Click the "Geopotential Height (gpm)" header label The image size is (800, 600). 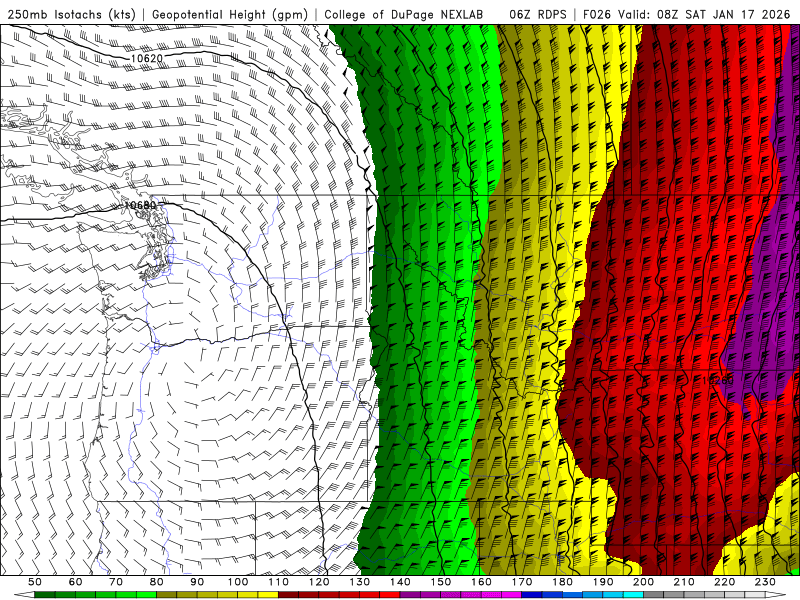point(229,14)
